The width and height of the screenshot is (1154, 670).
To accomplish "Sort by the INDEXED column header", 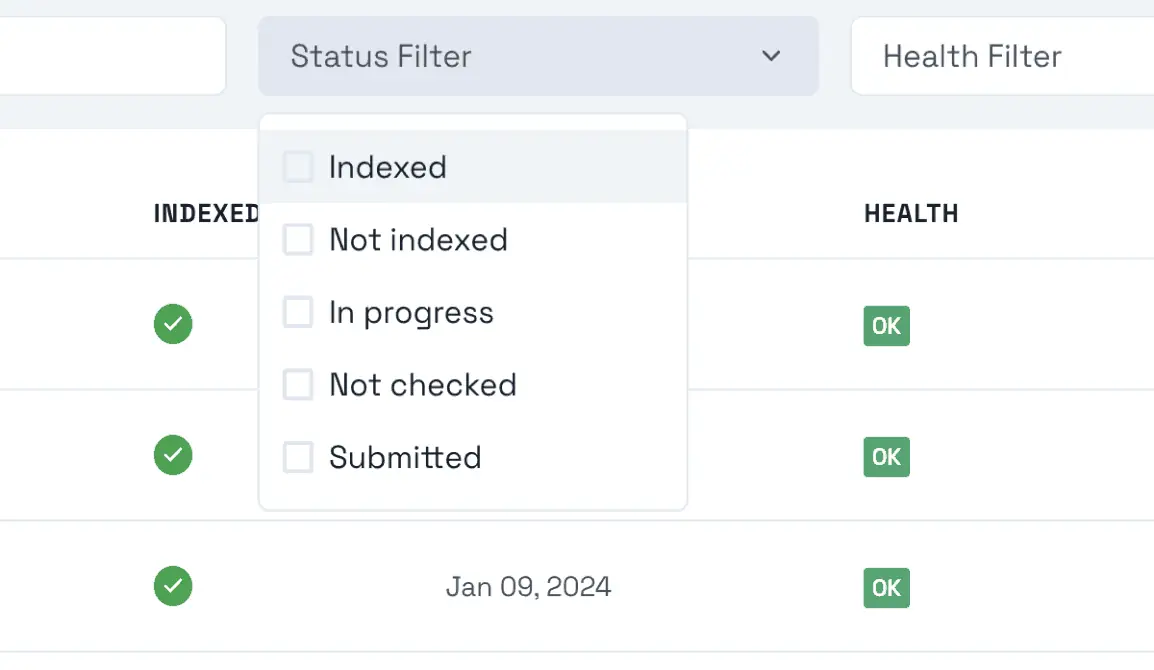I will (205, 212).
